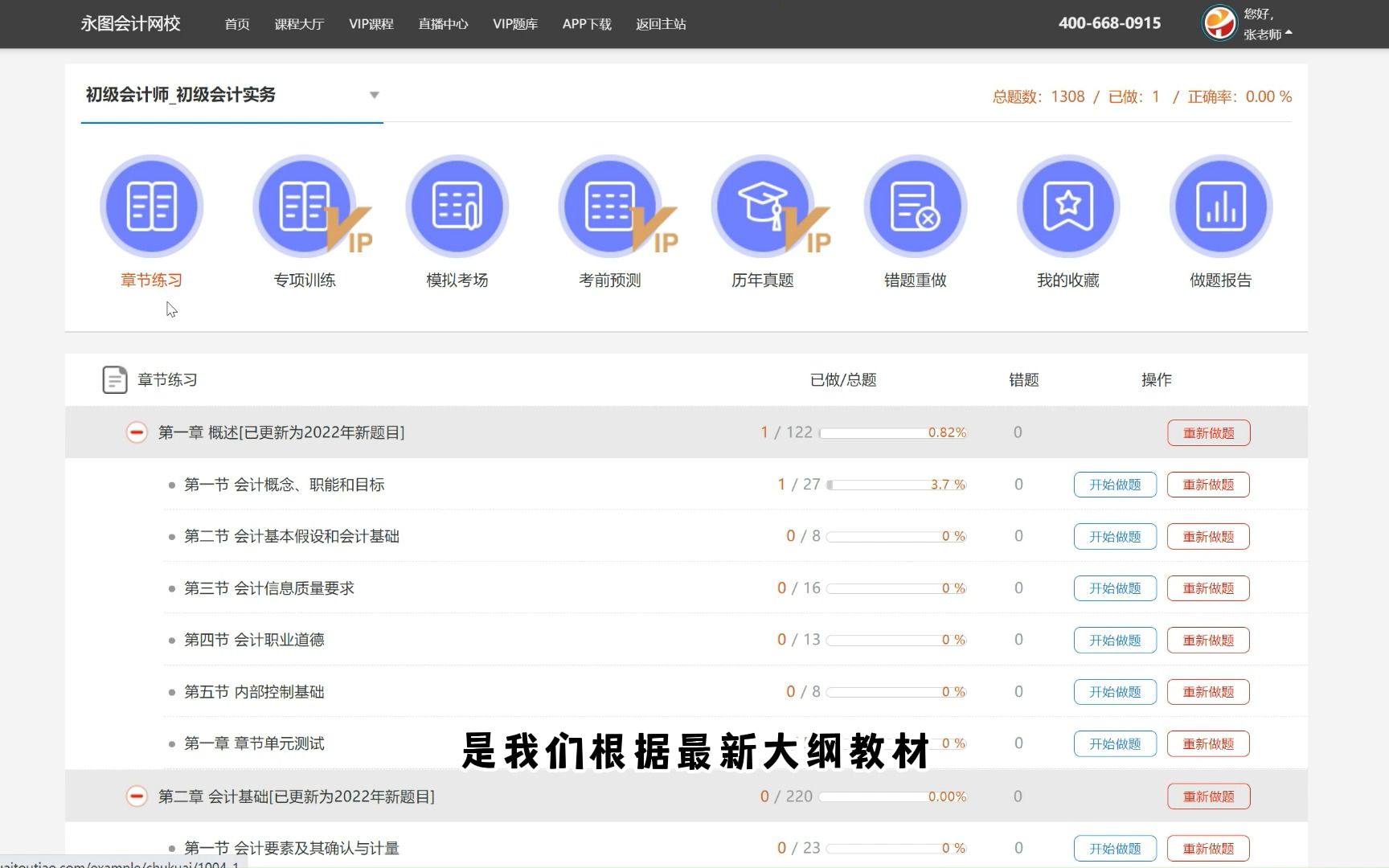The height and width of the screenshot is (868, 1389).
Task: Click the 第一章 概述[已更新为2022年新题目] title
Action: [281, 432]
